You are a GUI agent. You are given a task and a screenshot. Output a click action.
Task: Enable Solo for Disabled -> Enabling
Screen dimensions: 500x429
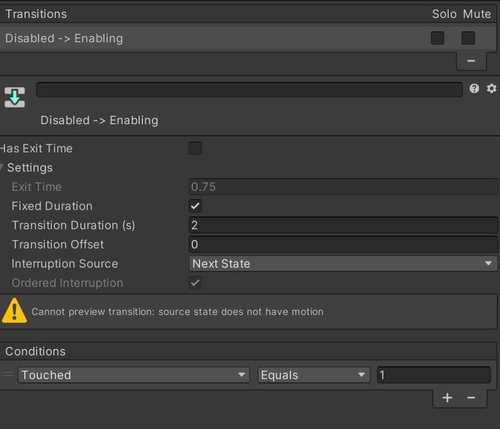click(x=437, y=38)
